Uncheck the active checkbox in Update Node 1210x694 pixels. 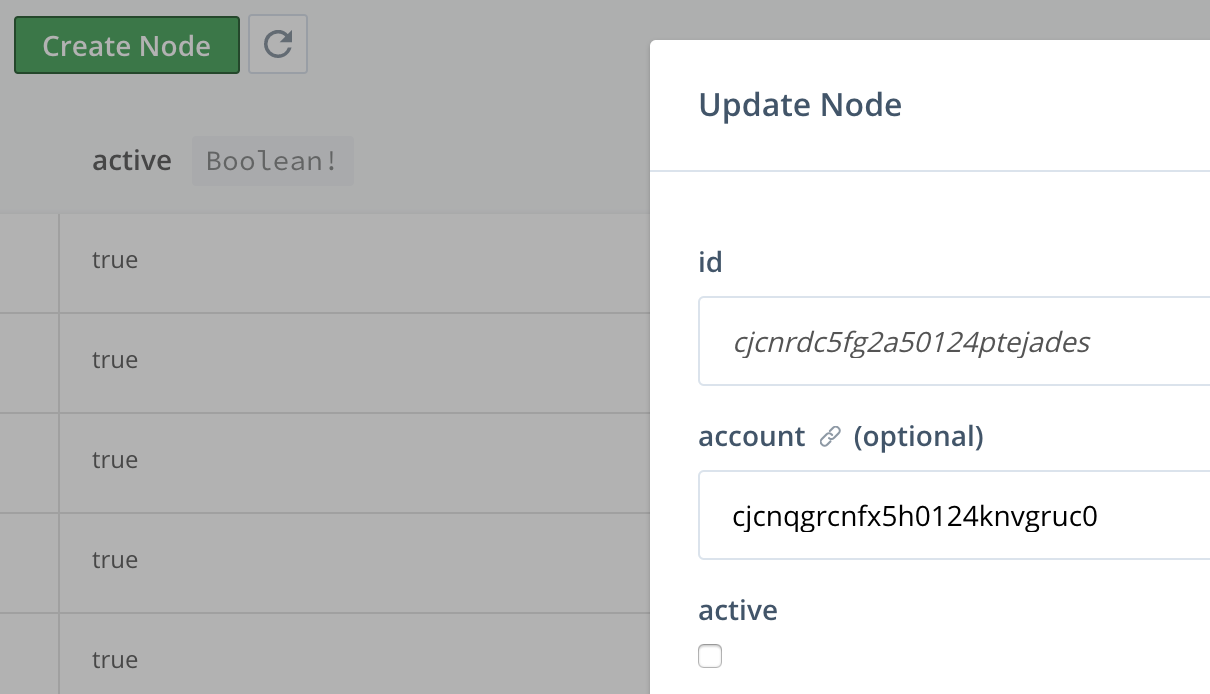710,656
